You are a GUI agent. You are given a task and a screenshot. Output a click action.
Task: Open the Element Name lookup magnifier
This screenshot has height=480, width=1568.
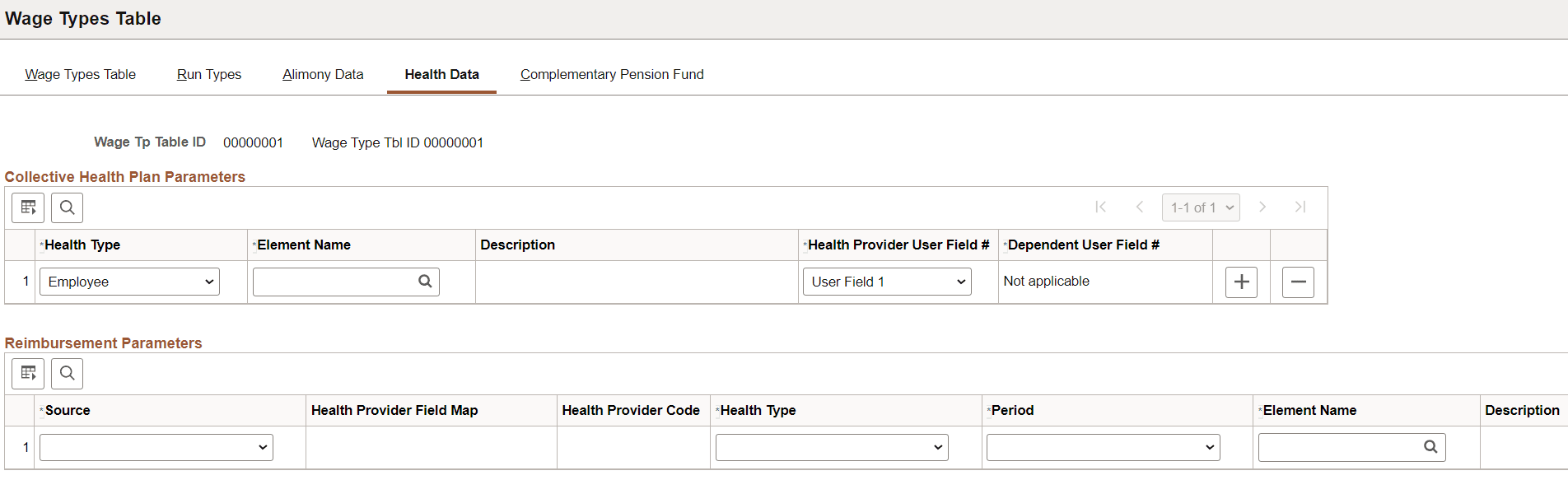click(x=425, y=281)
